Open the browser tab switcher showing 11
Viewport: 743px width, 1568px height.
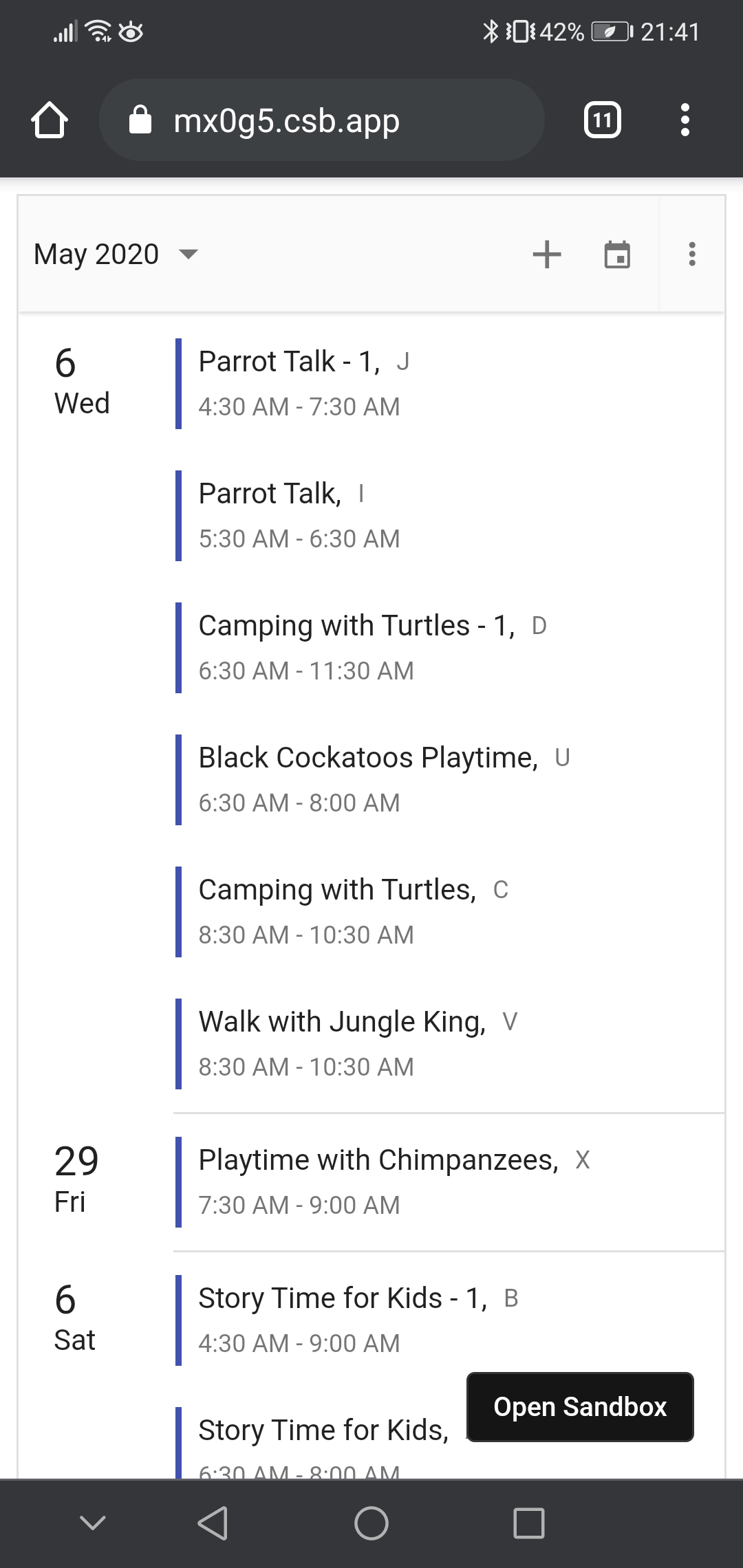[602, 120]
